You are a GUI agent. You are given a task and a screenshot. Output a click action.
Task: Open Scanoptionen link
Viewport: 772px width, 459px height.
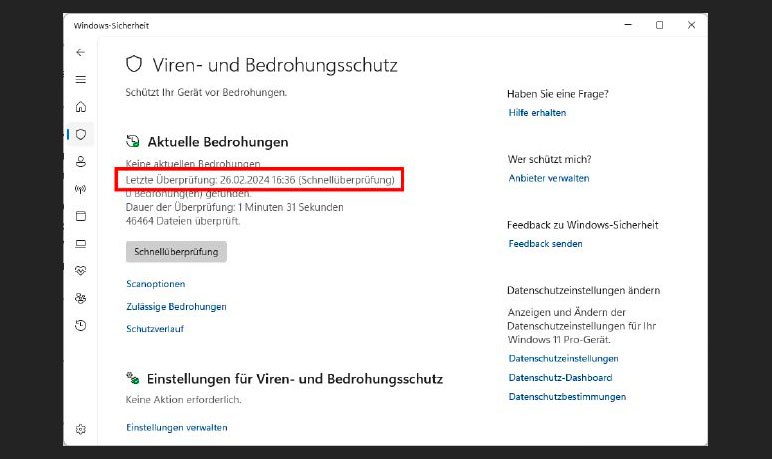(x=156, y=284)
